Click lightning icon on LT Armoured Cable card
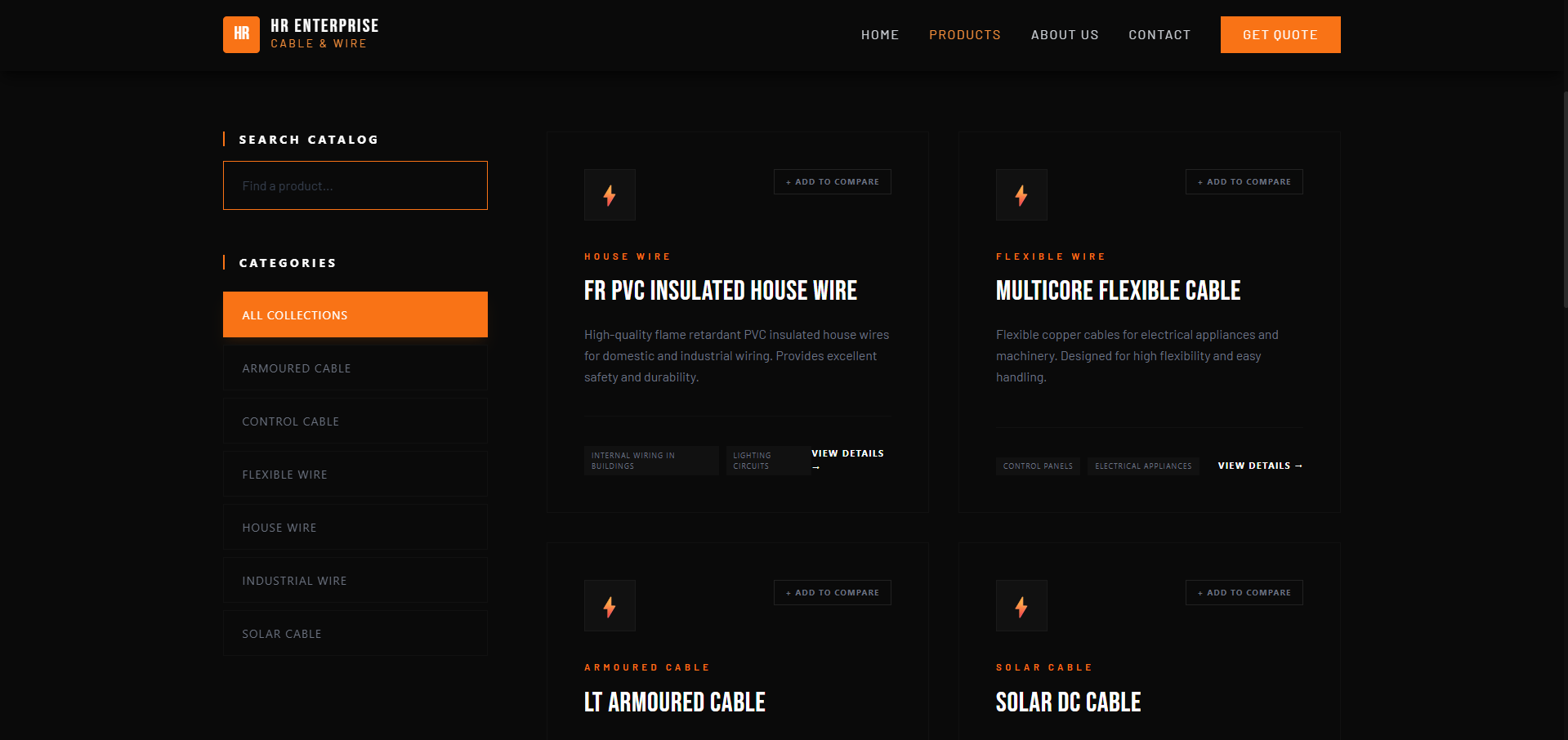Image resolution: width=1568 pixels, height=740 pixels. [x=610, y=606]
